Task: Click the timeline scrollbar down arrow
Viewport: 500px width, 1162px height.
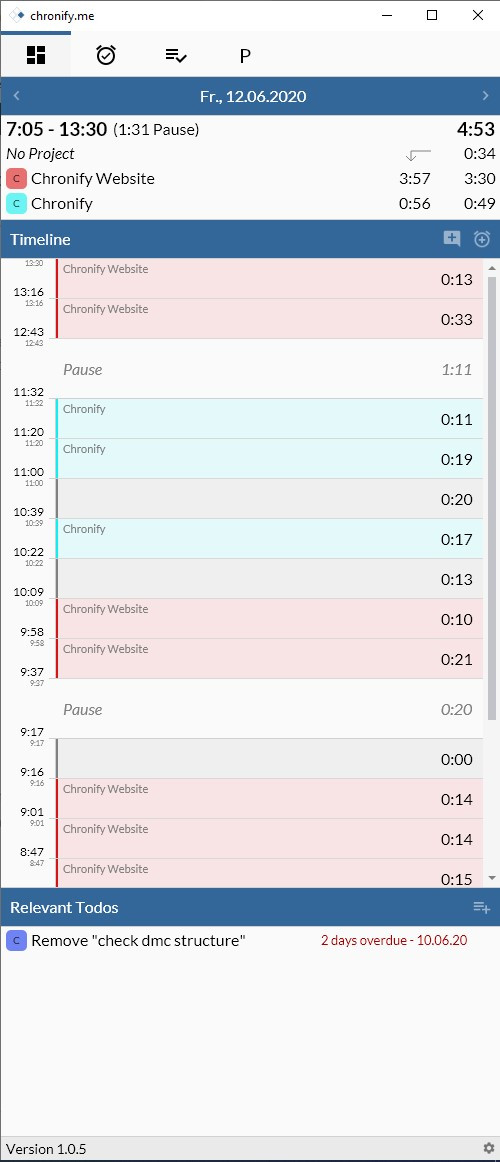Action: coord(492,878)
